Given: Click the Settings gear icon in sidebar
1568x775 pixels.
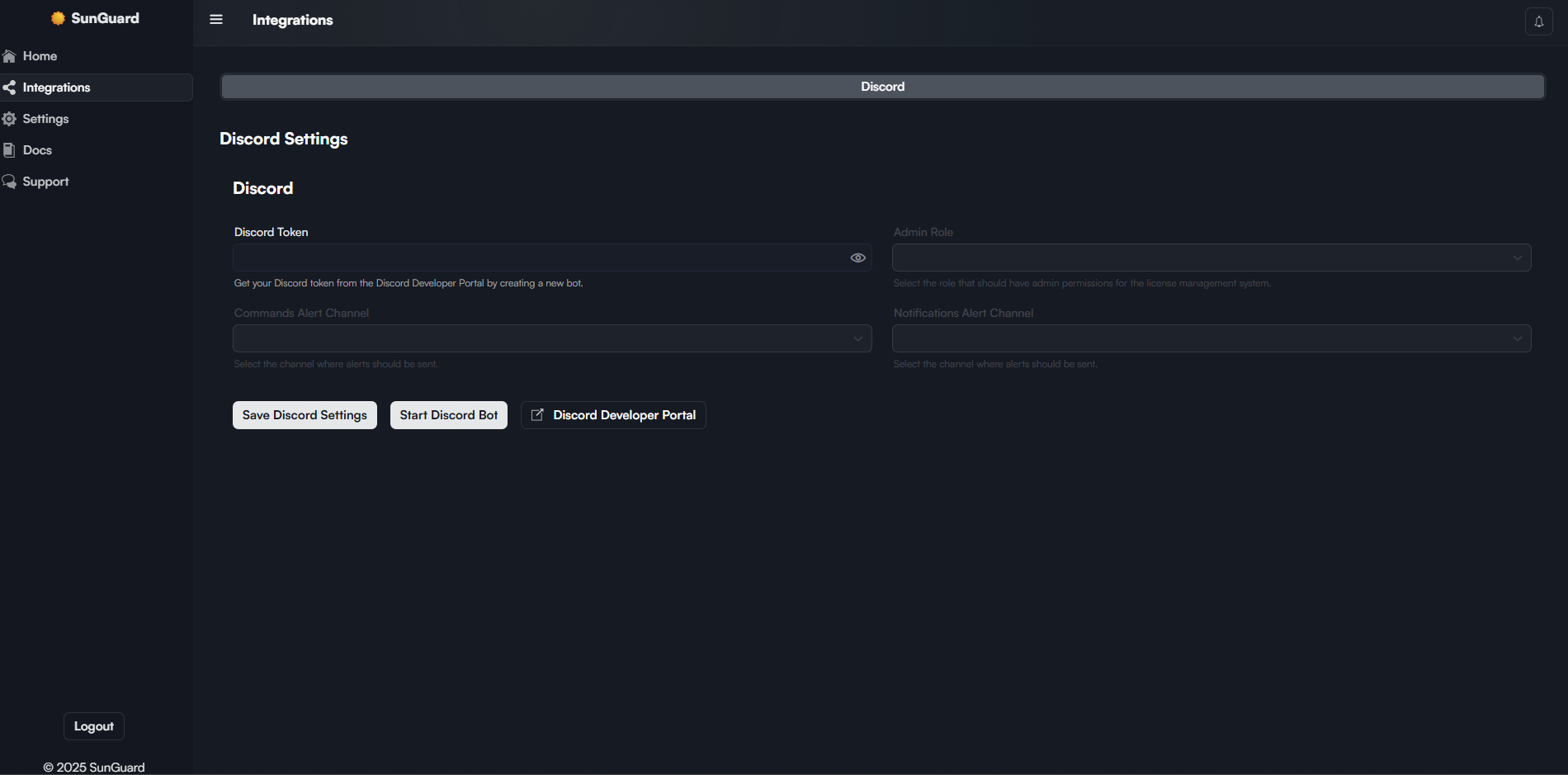Looking at the screenshot, I should click(x=9, y=119).
